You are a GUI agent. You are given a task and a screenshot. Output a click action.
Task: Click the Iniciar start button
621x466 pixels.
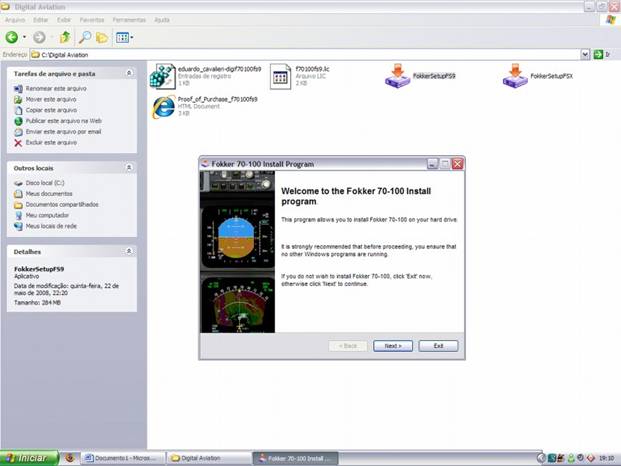pos(29,458)
